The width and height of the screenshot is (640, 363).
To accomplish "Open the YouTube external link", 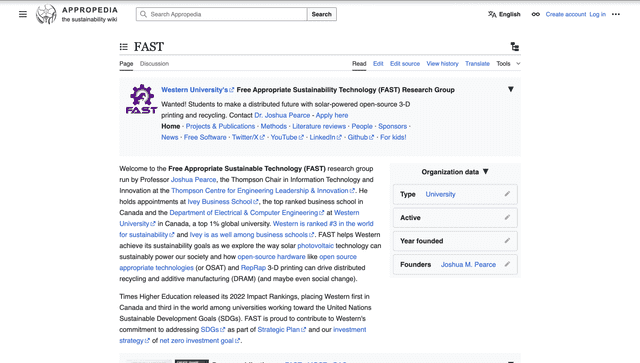I will tap(287, 138).
